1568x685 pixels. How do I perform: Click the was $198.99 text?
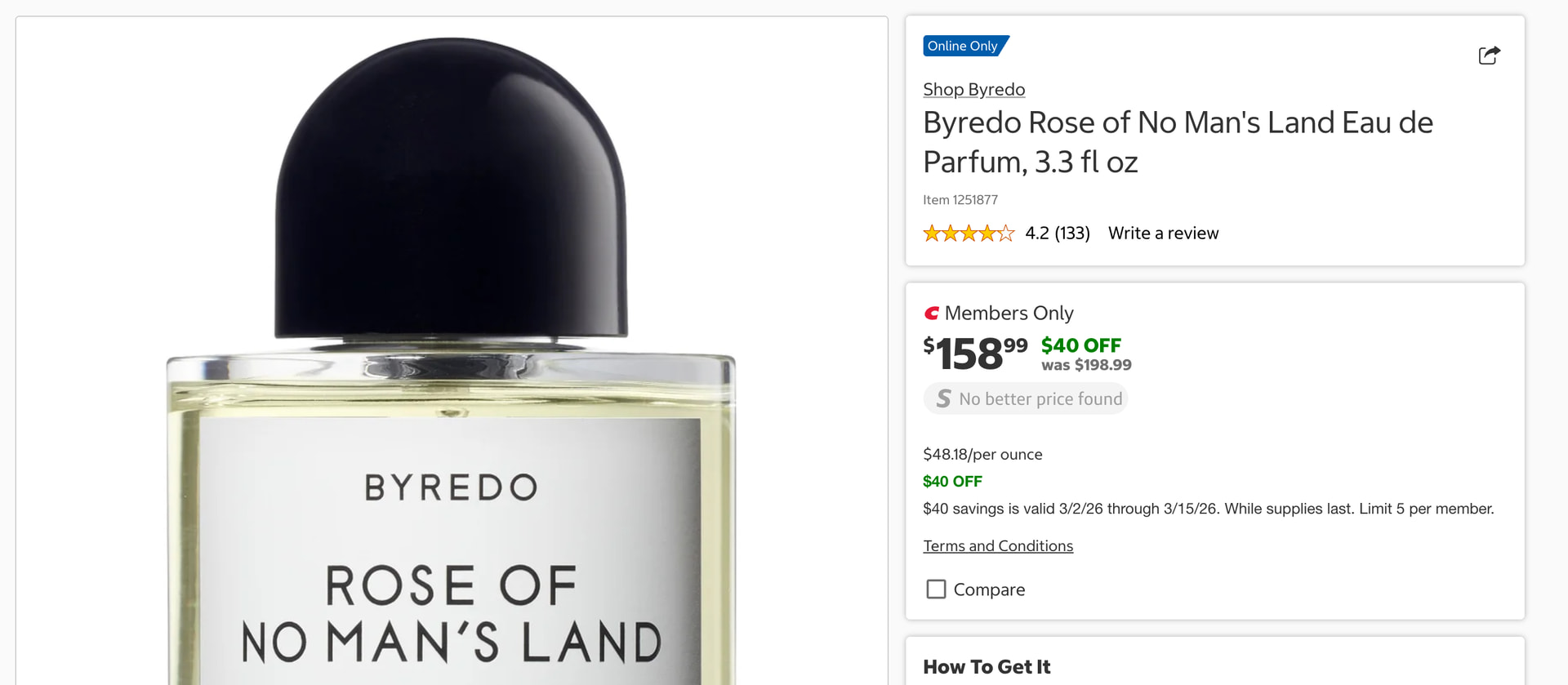(x=1086, y=365)
